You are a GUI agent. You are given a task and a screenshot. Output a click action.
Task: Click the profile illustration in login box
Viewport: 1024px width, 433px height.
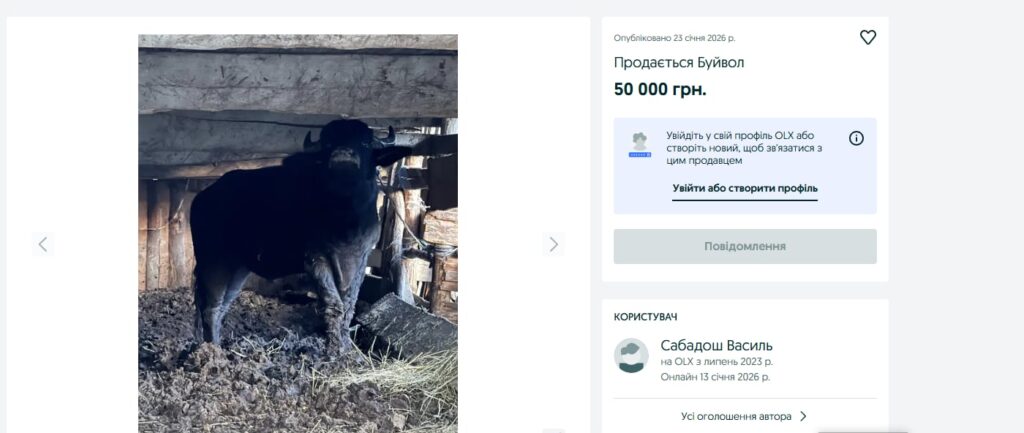pyautogui.click(x=639, y=145)
